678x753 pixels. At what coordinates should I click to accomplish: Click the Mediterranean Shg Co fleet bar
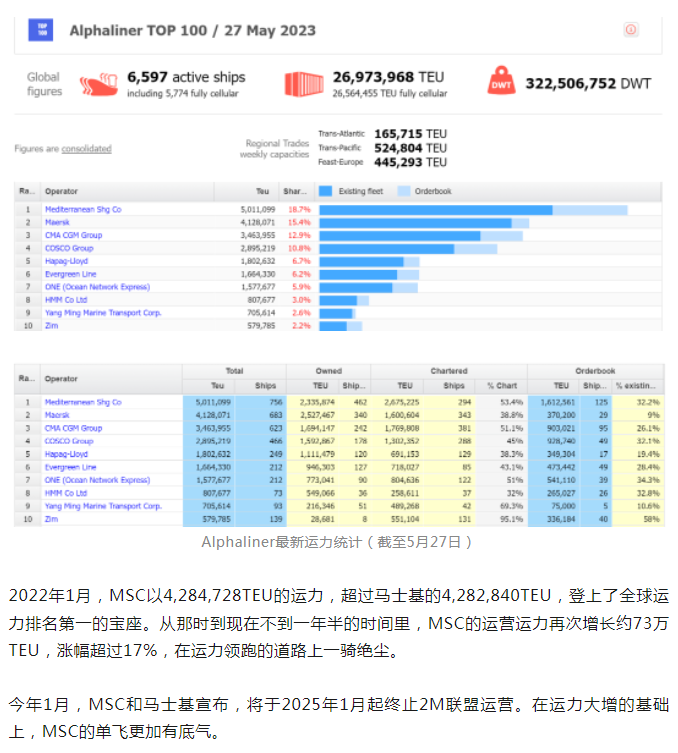(473, 210)
